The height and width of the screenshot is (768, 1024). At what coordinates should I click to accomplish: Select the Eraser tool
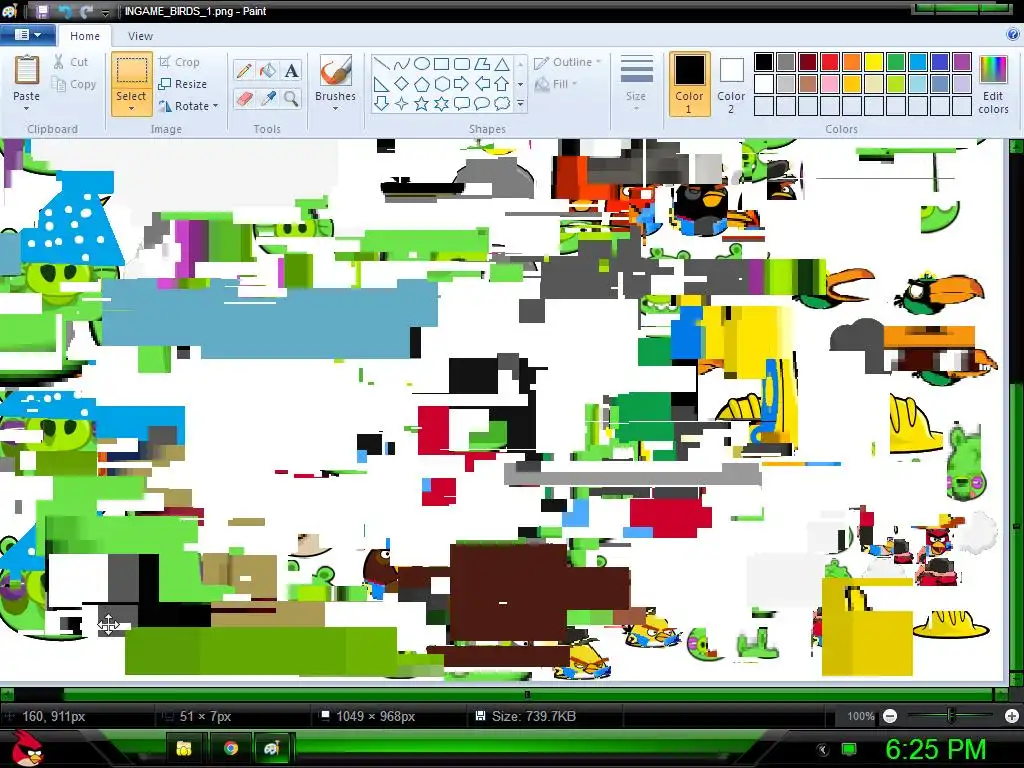pos(244,99)
